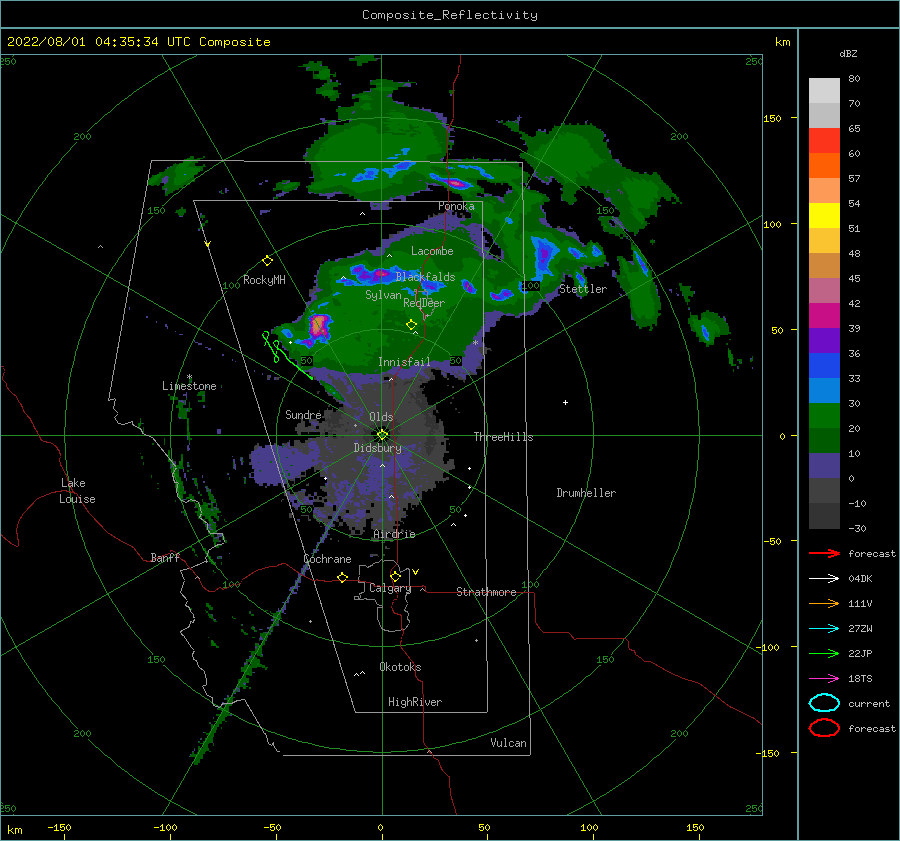Click the Cochrane town label
The width and height of the screenshot is (900, 841).
coord(327,559)
